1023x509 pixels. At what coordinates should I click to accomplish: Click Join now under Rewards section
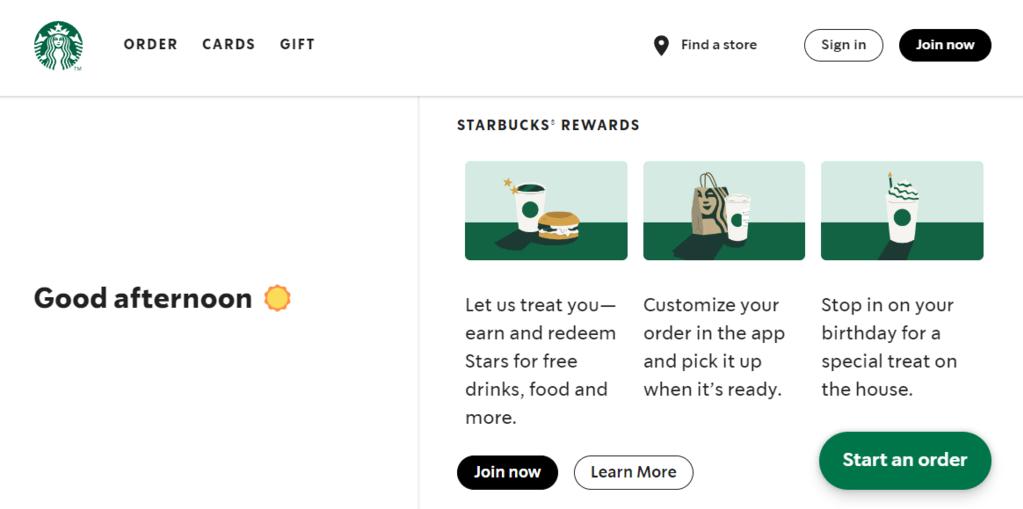507,472
